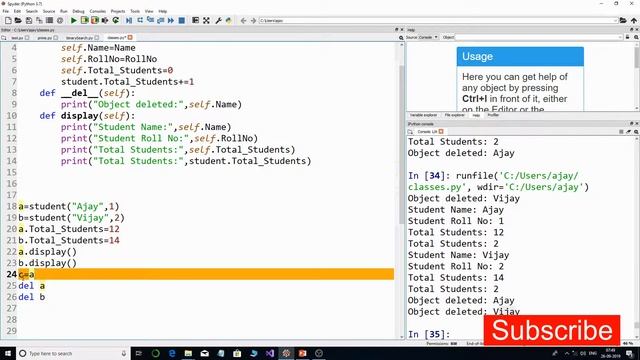The width and height of the screenshot is (640, 360).
Task: Go back with left arrow icon
Action: (x=243, y=20)
